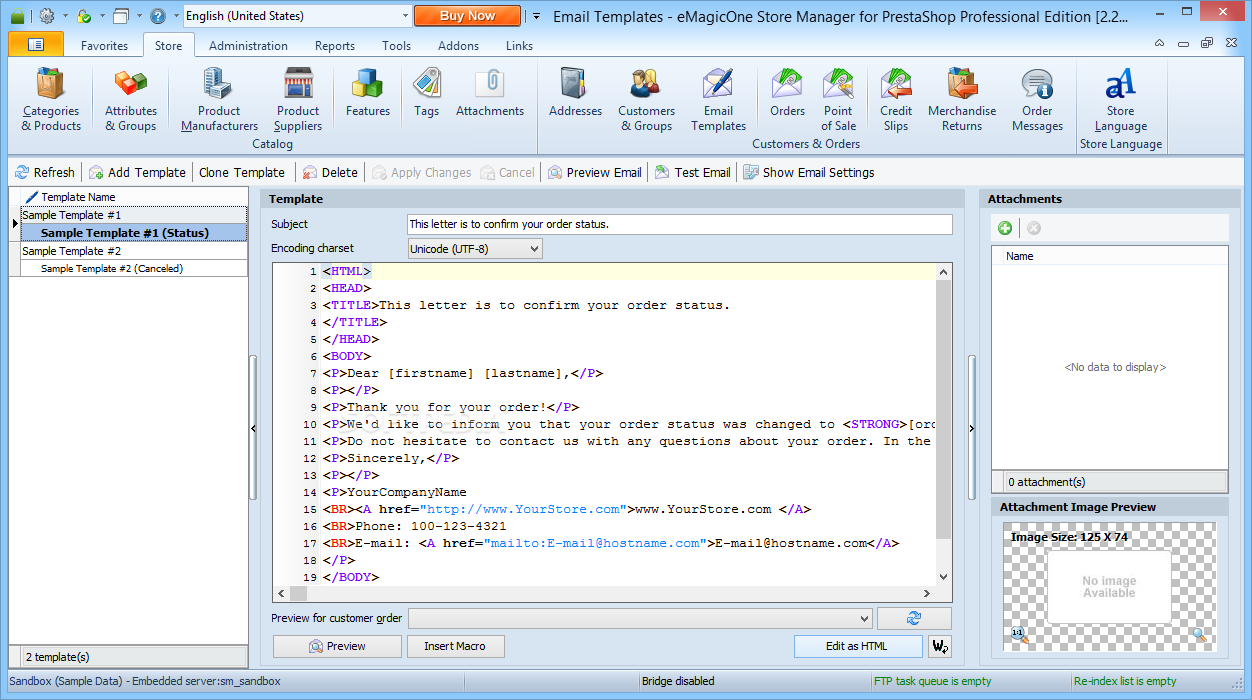Open Preview Email from toolbar

click(x=594, y=172)
